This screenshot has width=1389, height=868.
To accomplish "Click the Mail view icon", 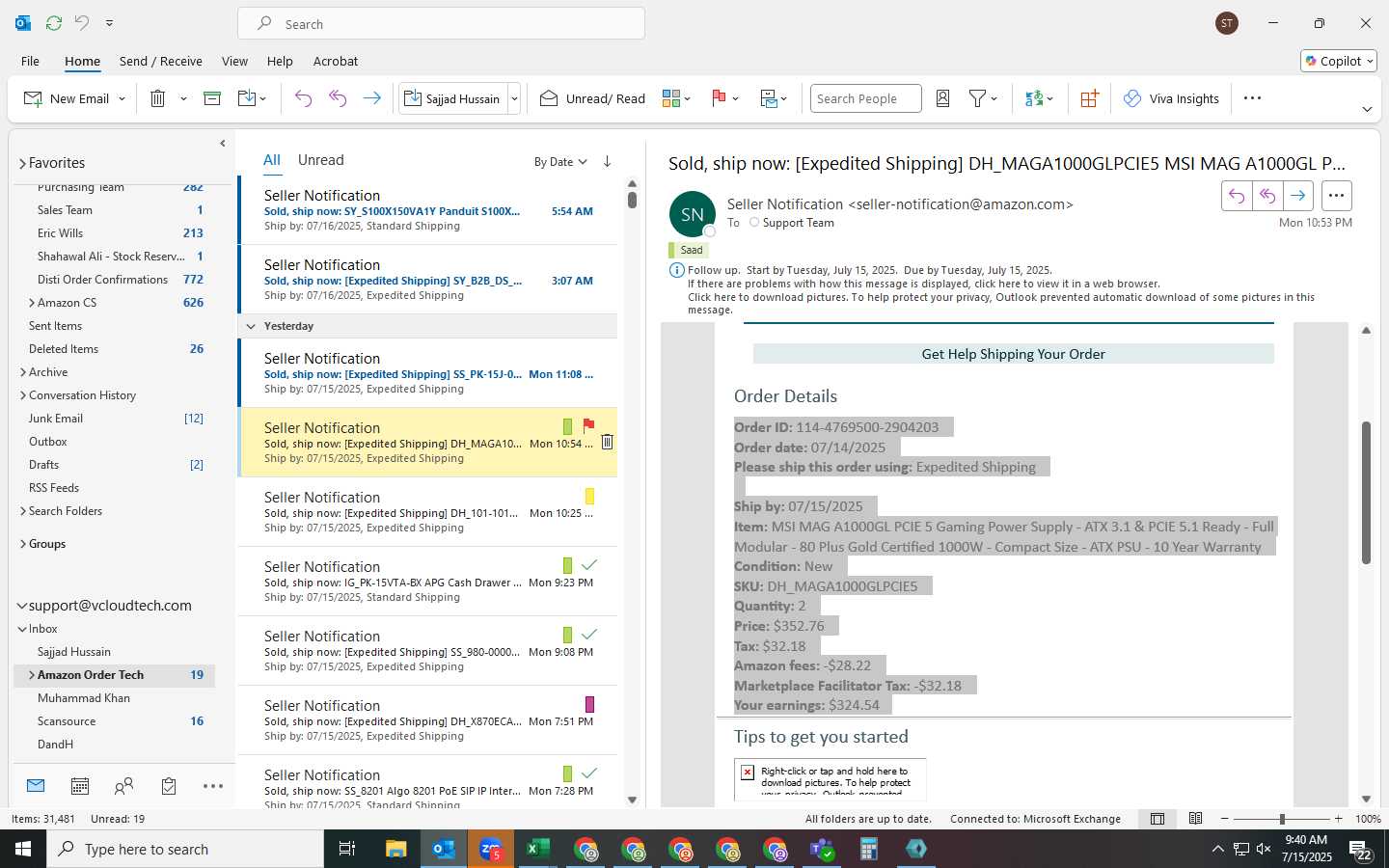I will click(x=36, y=786).
